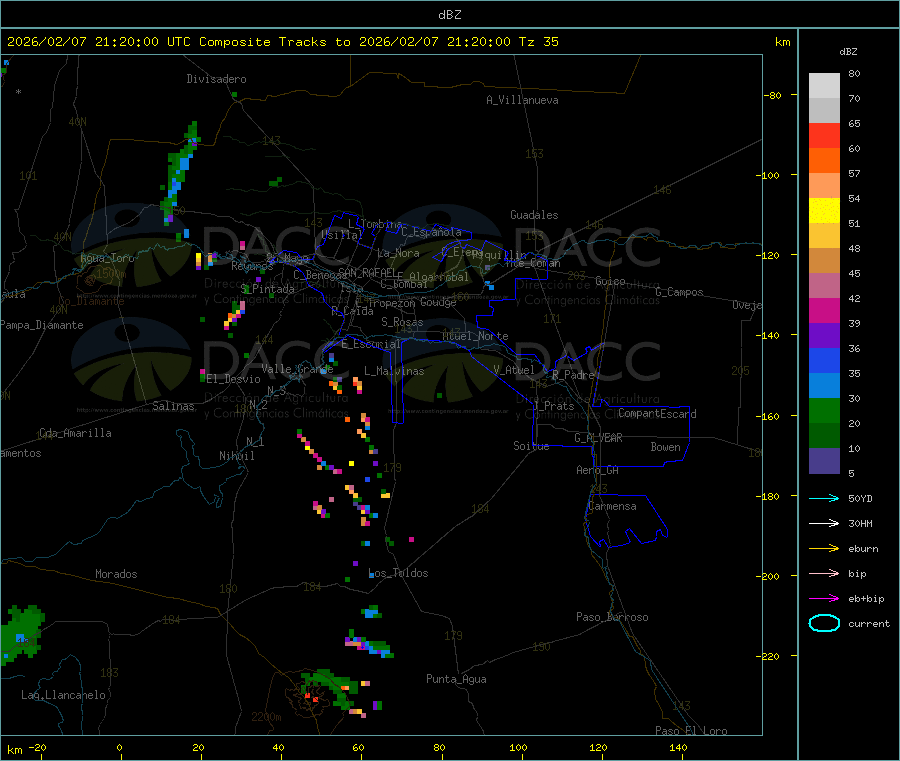Click the yellow eburn arrow legend icon
This screenshot has height=761, width=900.
tap(824, 549)
